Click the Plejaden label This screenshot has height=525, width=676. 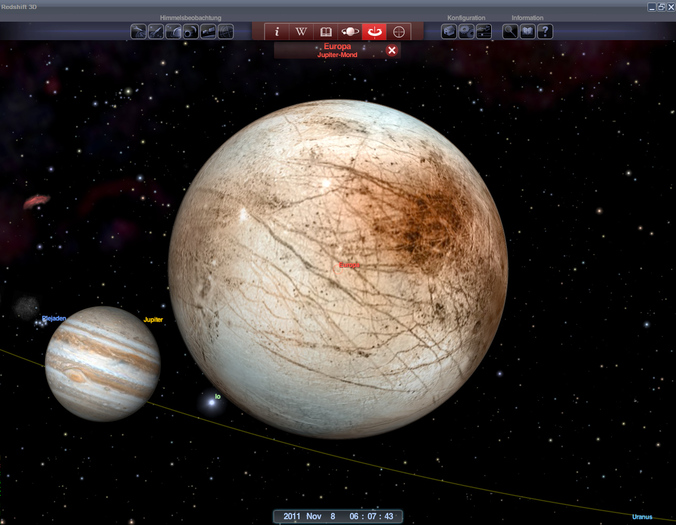click(x=53, y=320)
